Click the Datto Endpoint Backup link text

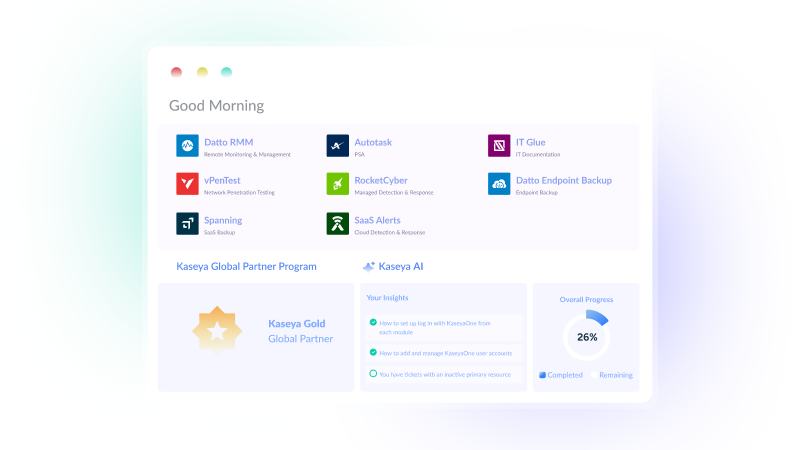[564, 181]
